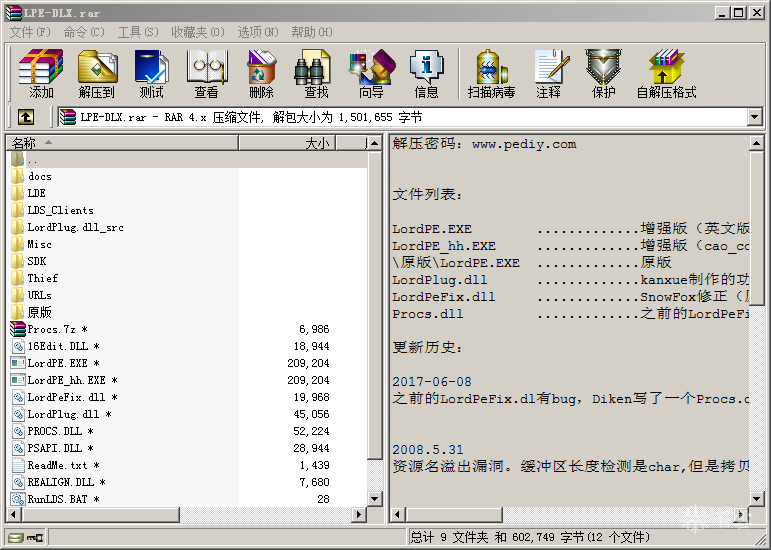Click the Virus Scan (扫描病毒) icon
Viewport: 771px width, 550px height.
[491, 66]
